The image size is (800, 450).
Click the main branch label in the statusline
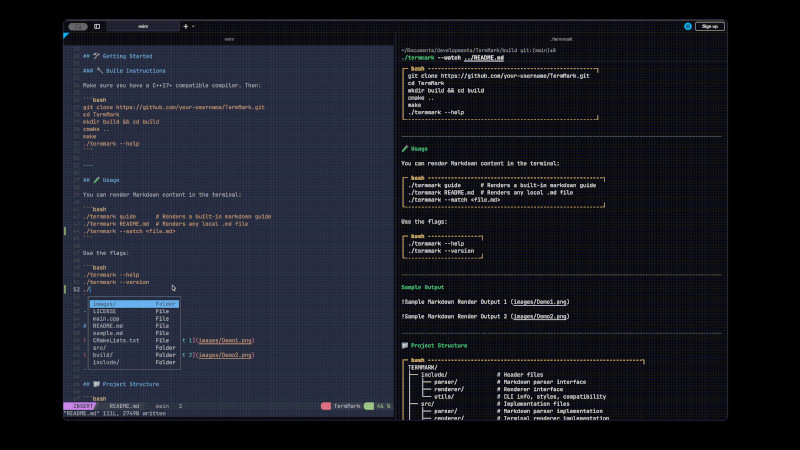(162, 406)
